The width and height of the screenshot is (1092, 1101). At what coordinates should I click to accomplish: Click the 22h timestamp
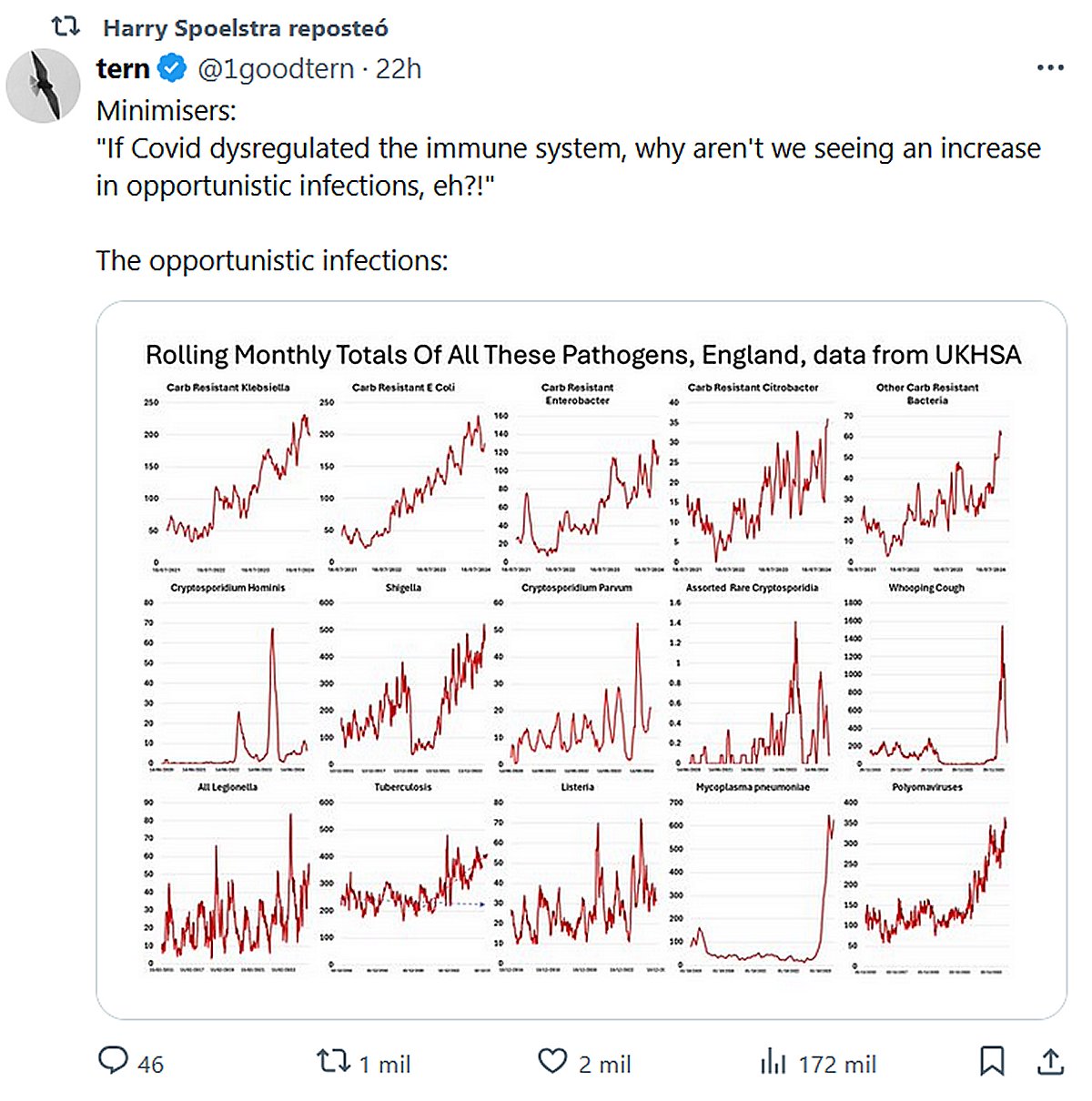click(x=399, y=68)
